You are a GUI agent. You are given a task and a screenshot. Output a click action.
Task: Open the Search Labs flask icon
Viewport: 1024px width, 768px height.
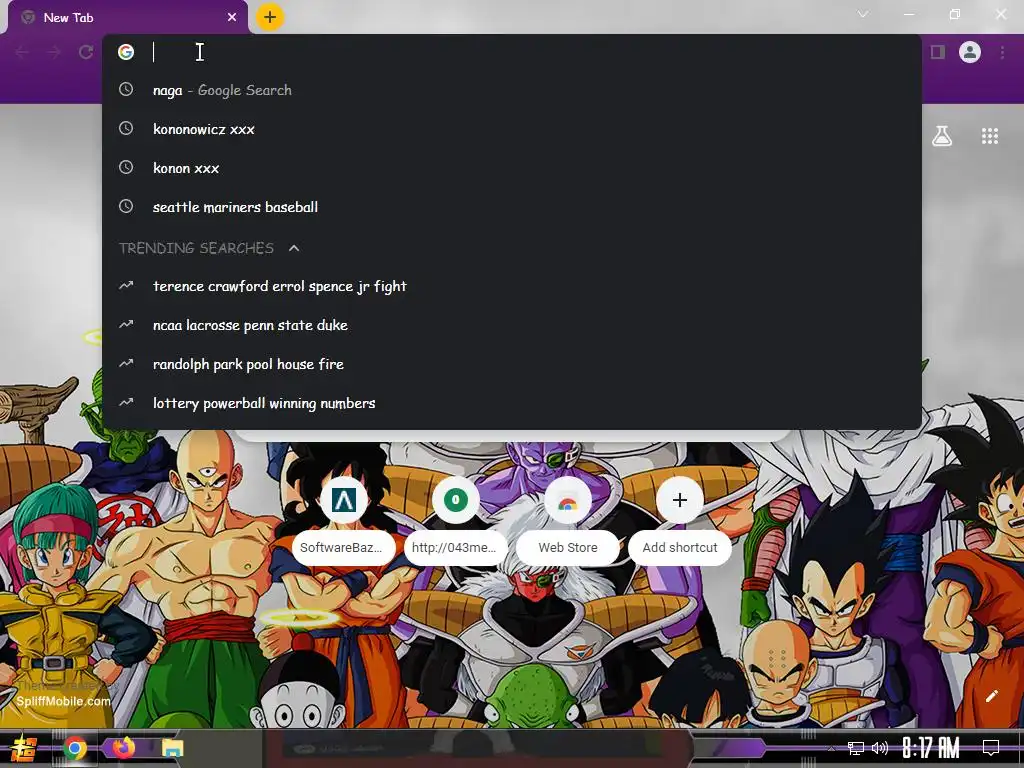942,136
